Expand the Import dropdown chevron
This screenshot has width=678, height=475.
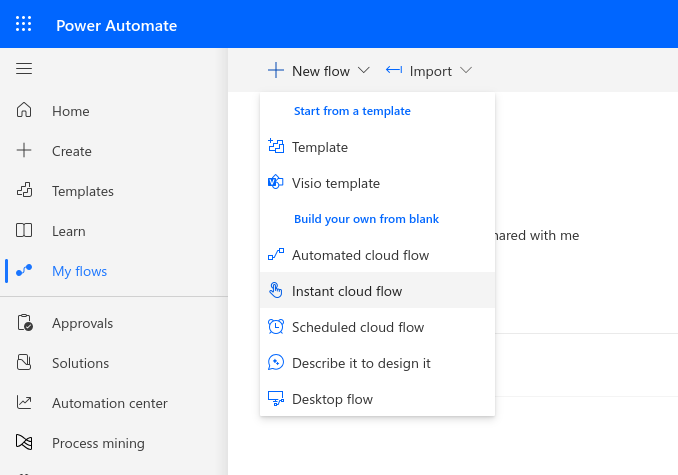466,70
